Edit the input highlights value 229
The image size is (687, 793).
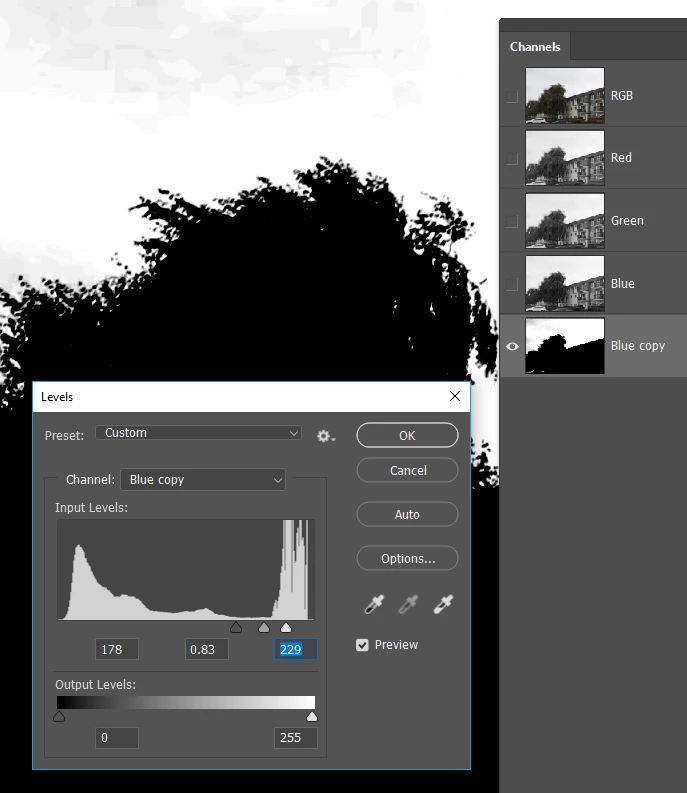coord(296,649)
